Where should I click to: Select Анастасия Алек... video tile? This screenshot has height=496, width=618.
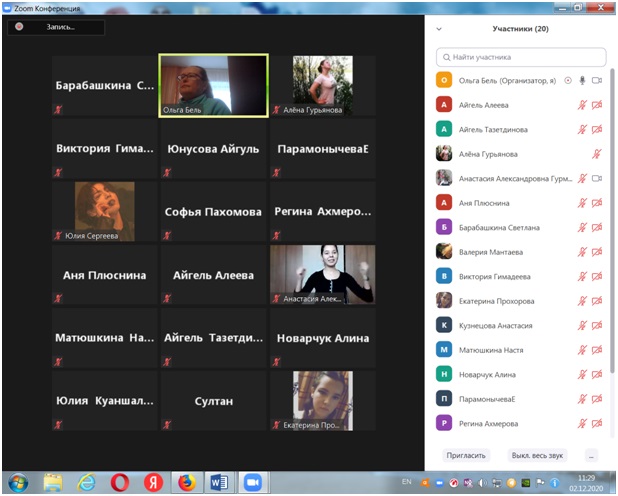(323, 275)
